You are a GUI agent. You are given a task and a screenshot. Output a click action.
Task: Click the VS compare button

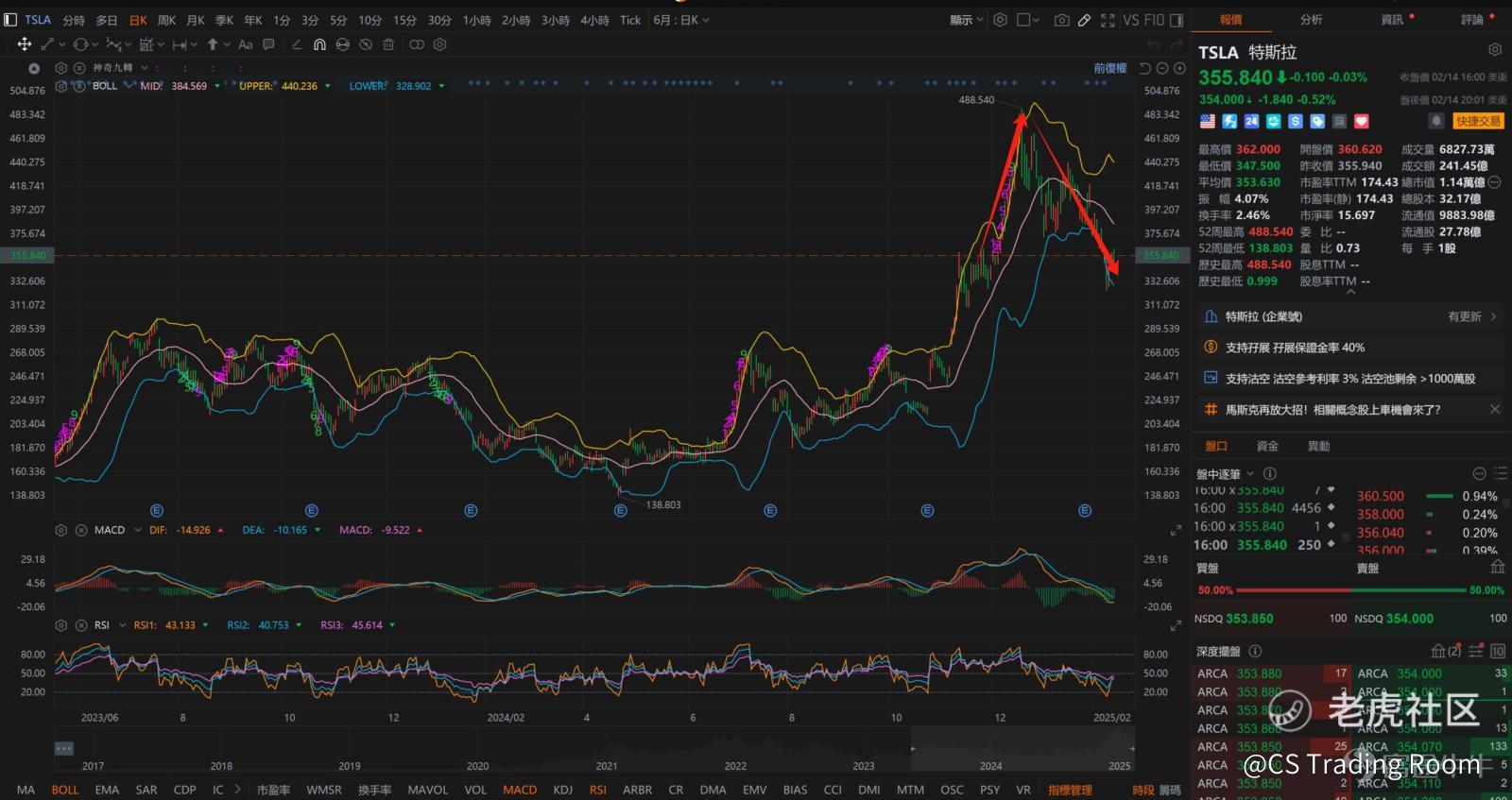click(1130, 20)
